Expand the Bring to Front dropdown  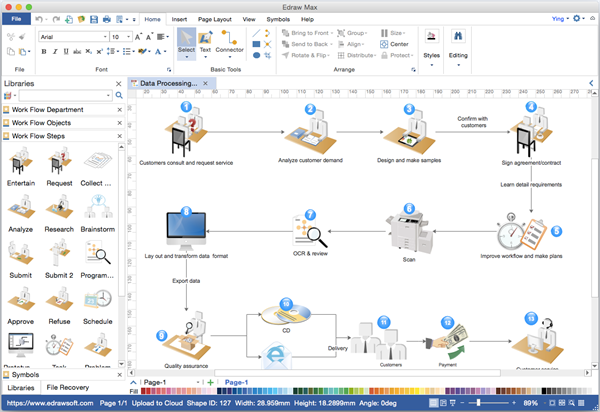tap(332, 33)
